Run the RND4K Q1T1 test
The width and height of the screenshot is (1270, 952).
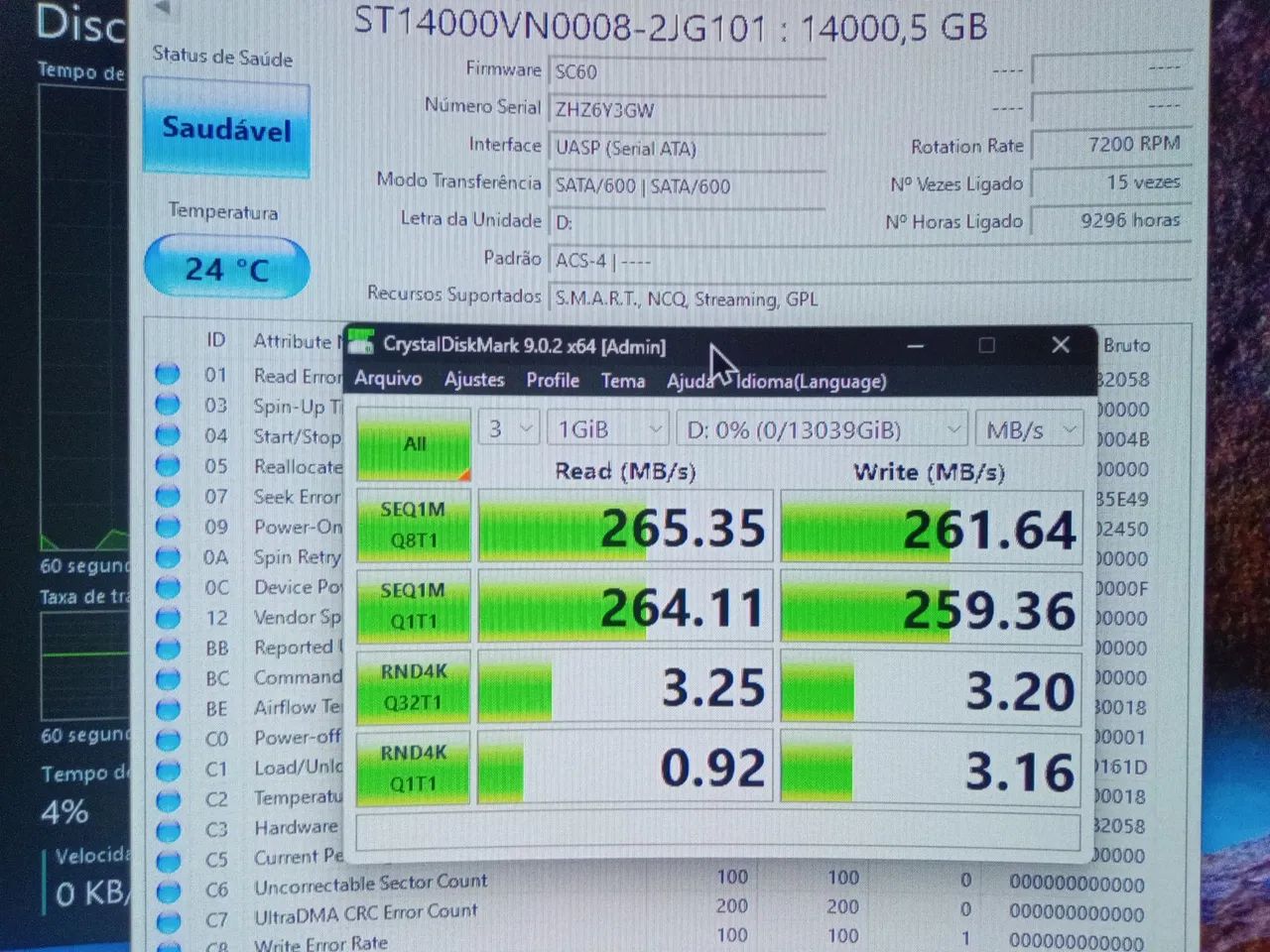click(x=414, y=768)
